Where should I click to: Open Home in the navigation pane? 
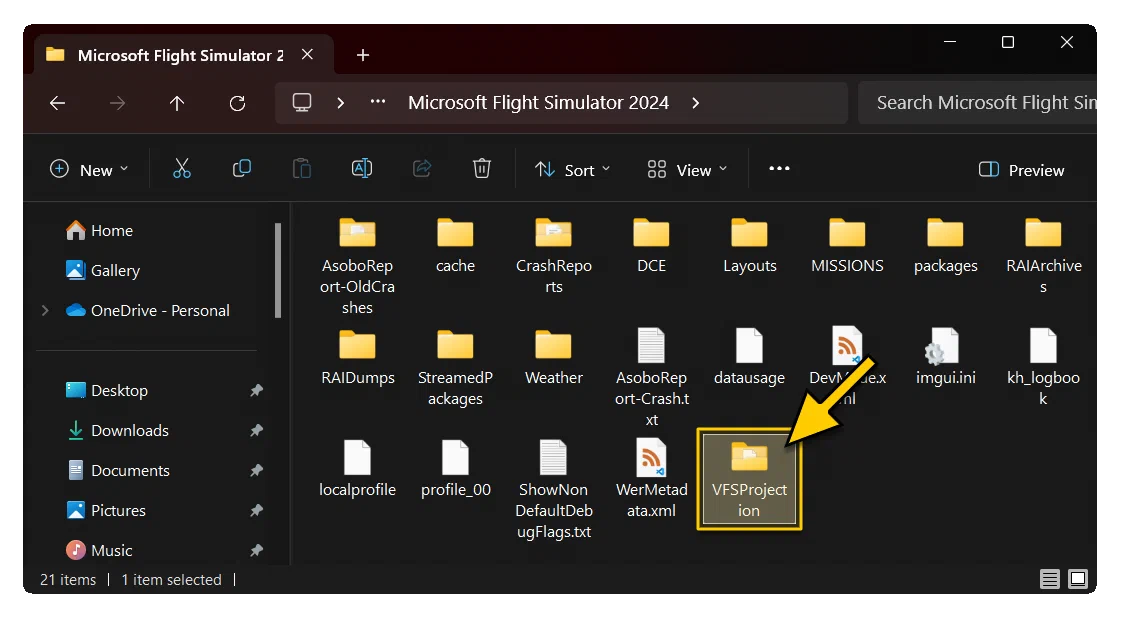coord(99,231)
